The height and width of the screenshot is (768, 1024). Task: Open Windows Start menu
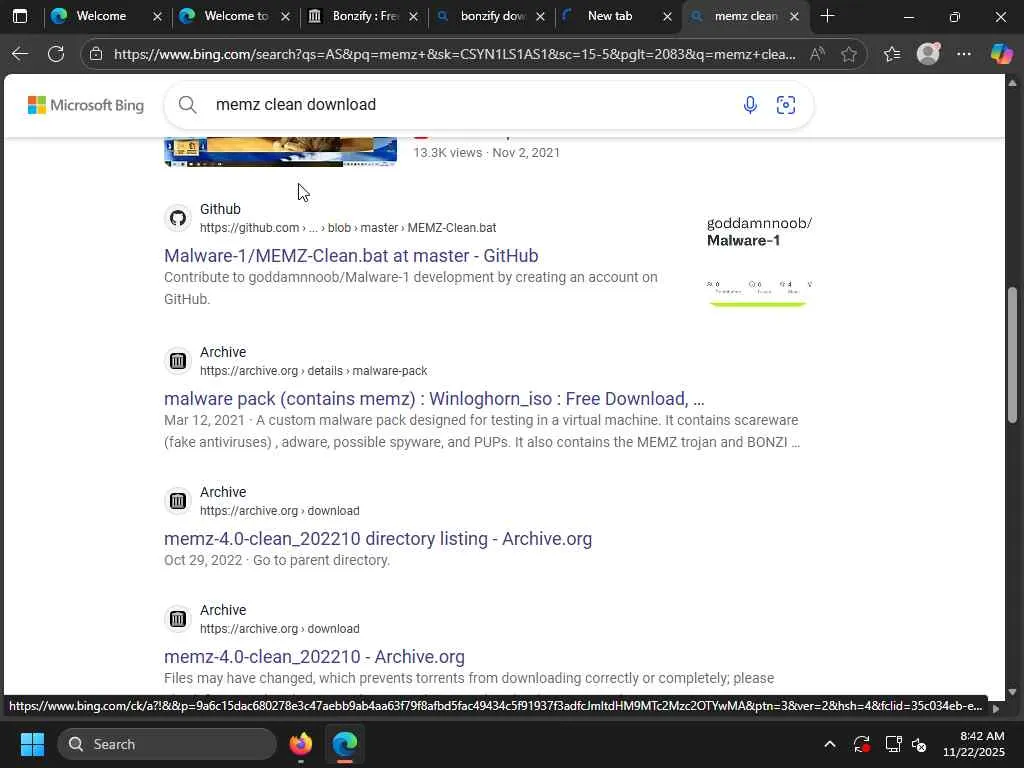(32, 744)
